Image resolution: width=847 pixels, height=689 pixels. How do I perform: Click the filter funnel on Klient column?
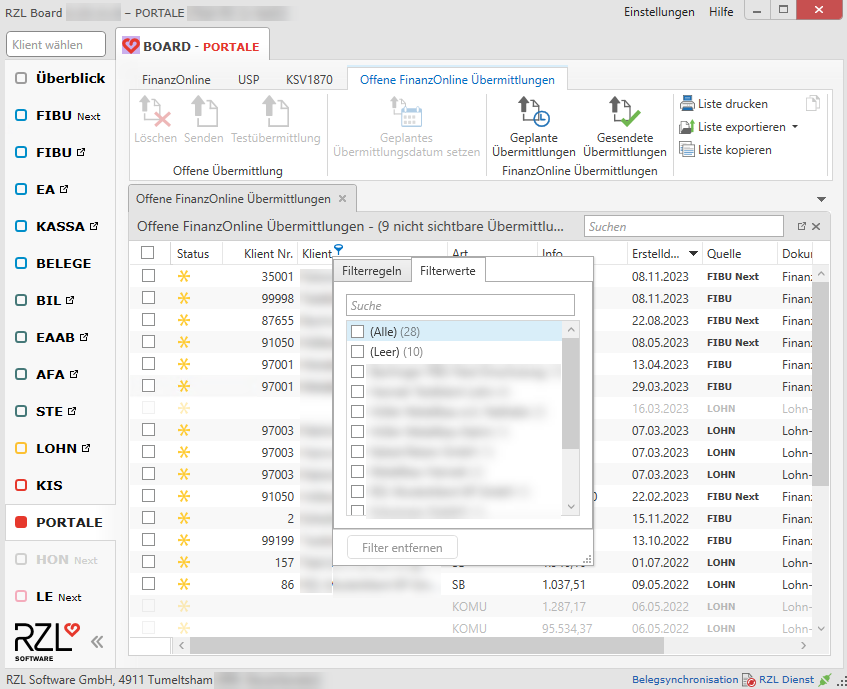[x=339, y=249]
